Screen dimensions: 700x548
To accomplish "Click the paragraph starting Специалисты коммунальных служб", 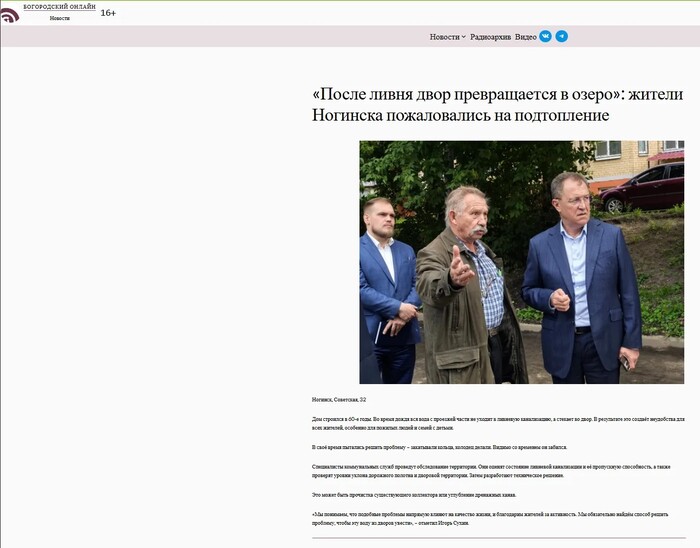I will click(x=491, y=471).
